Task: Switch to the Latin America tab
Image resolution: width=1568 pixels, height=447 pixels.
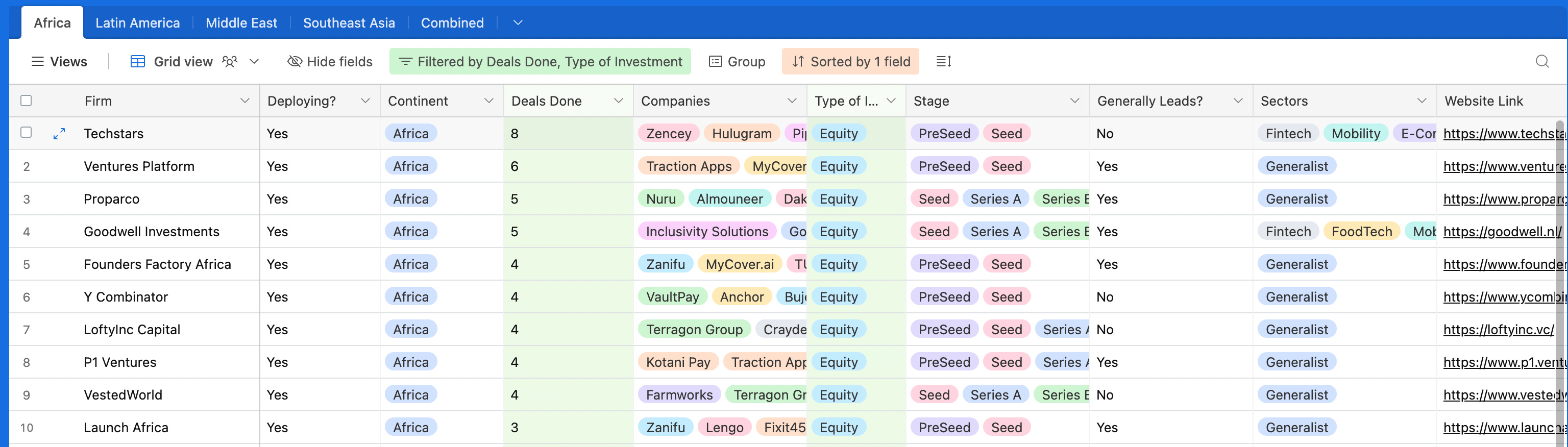Action: [138, 23]
